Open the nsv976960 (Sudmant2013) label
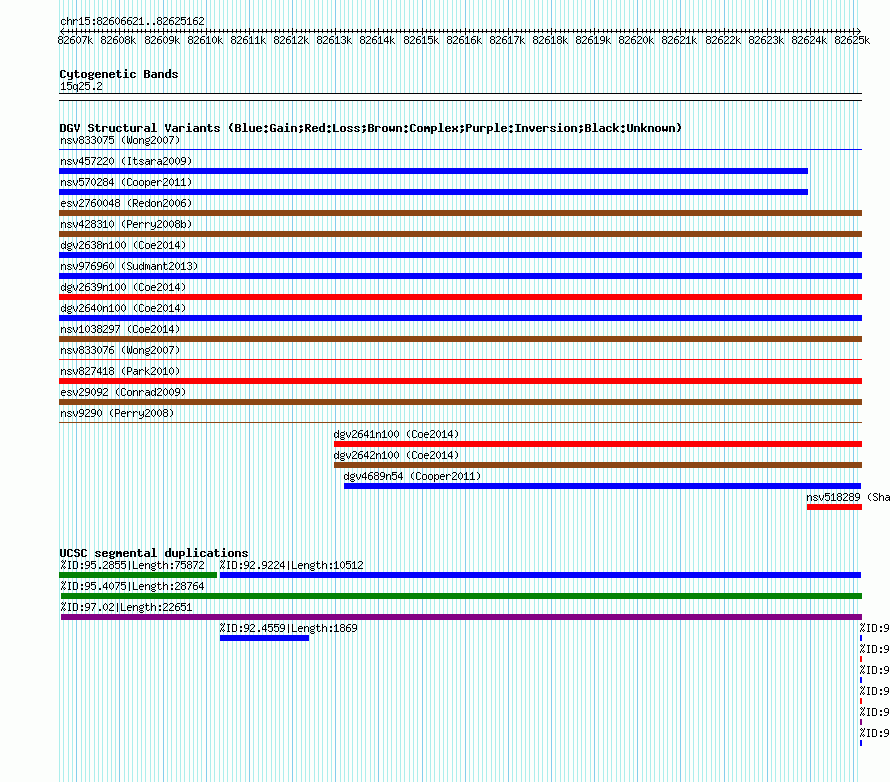Viewport: 890px width, 782px height. click(x=129, y=266)
